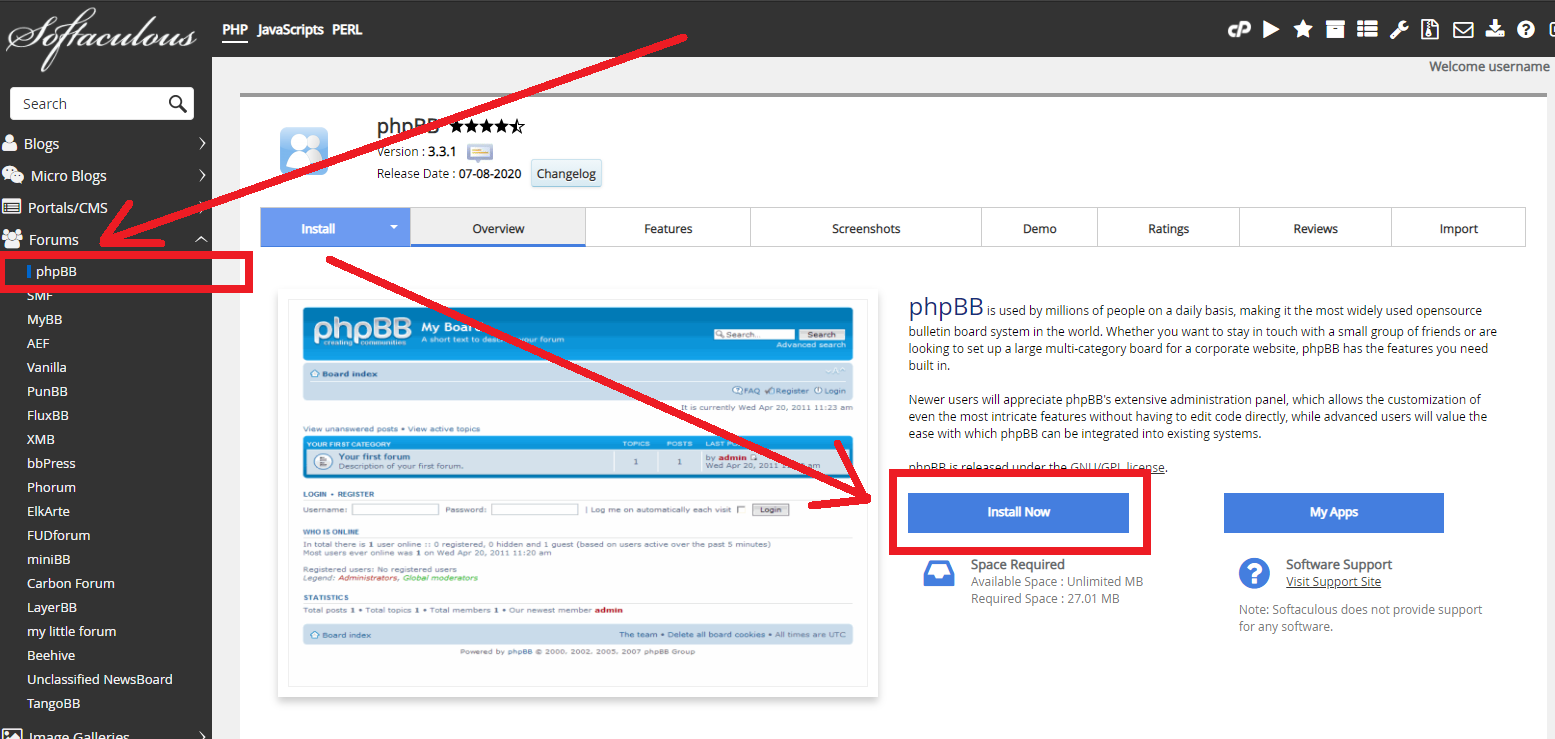This screenshot has height=739, width=1555.
Task: Click the sidebar Search input field
Action: click(90, 104)
